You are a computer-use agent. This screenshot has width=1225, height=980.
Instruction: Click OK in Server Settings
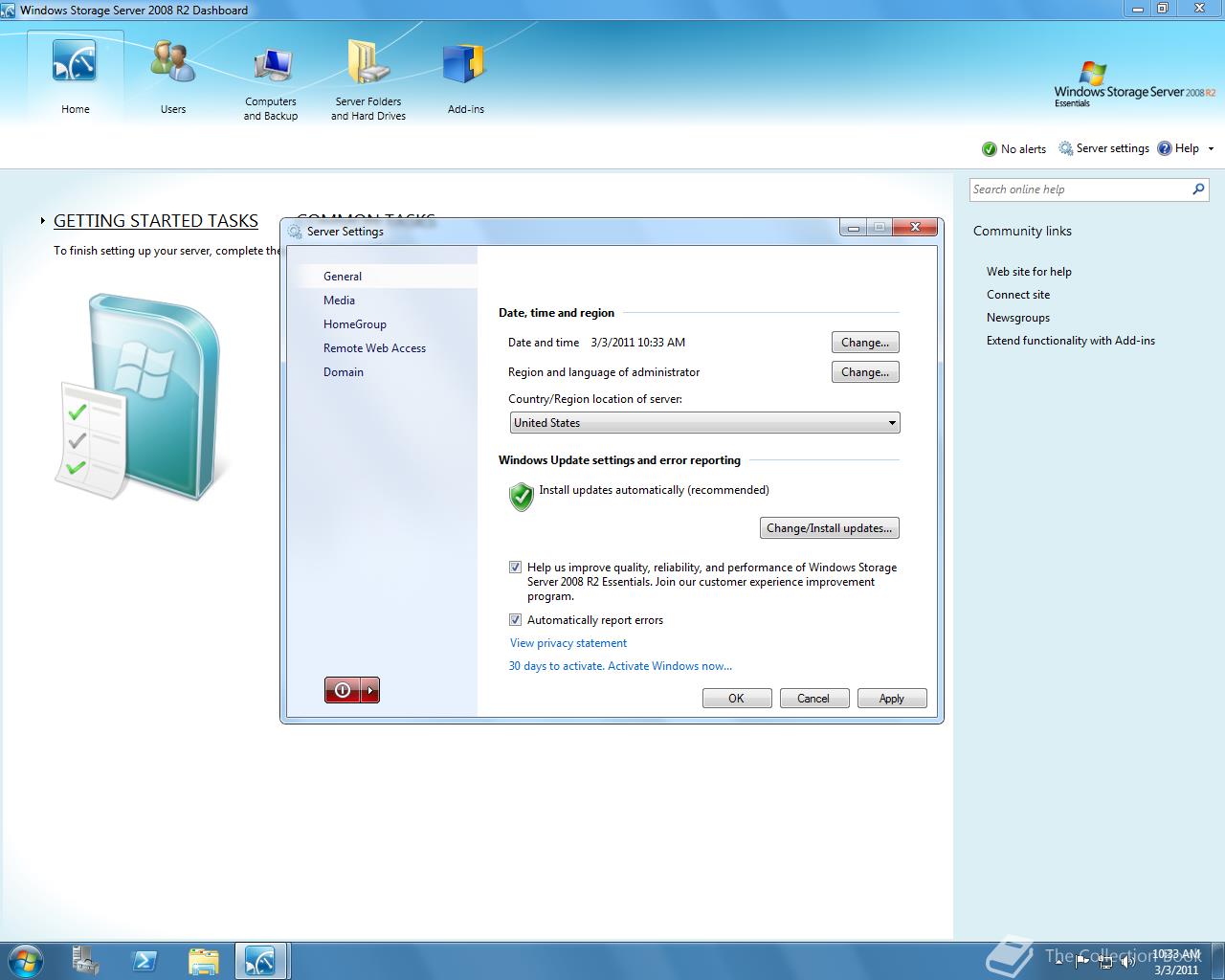coord(737,699)
